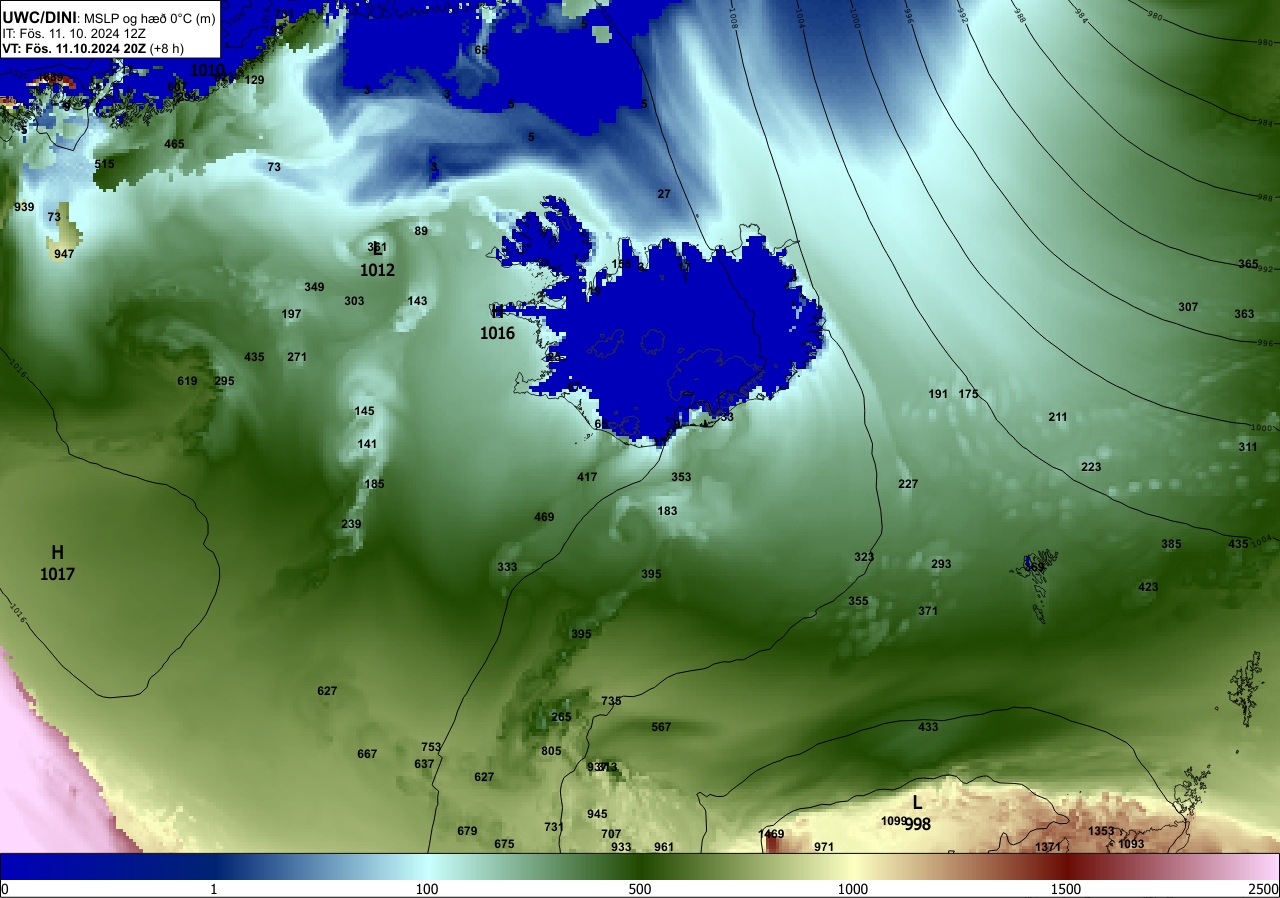Click the height value 27 north of Iceland
Screen dimensions: 1280x898
(x=664, y=194)
